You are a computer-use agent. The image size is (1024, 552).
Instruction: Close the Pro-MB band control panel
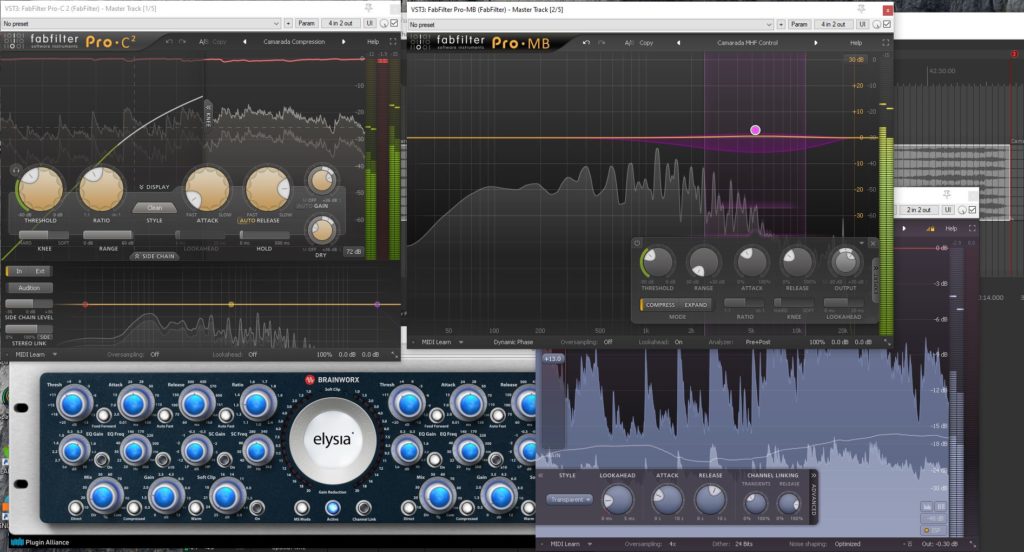tap(872, 243)
